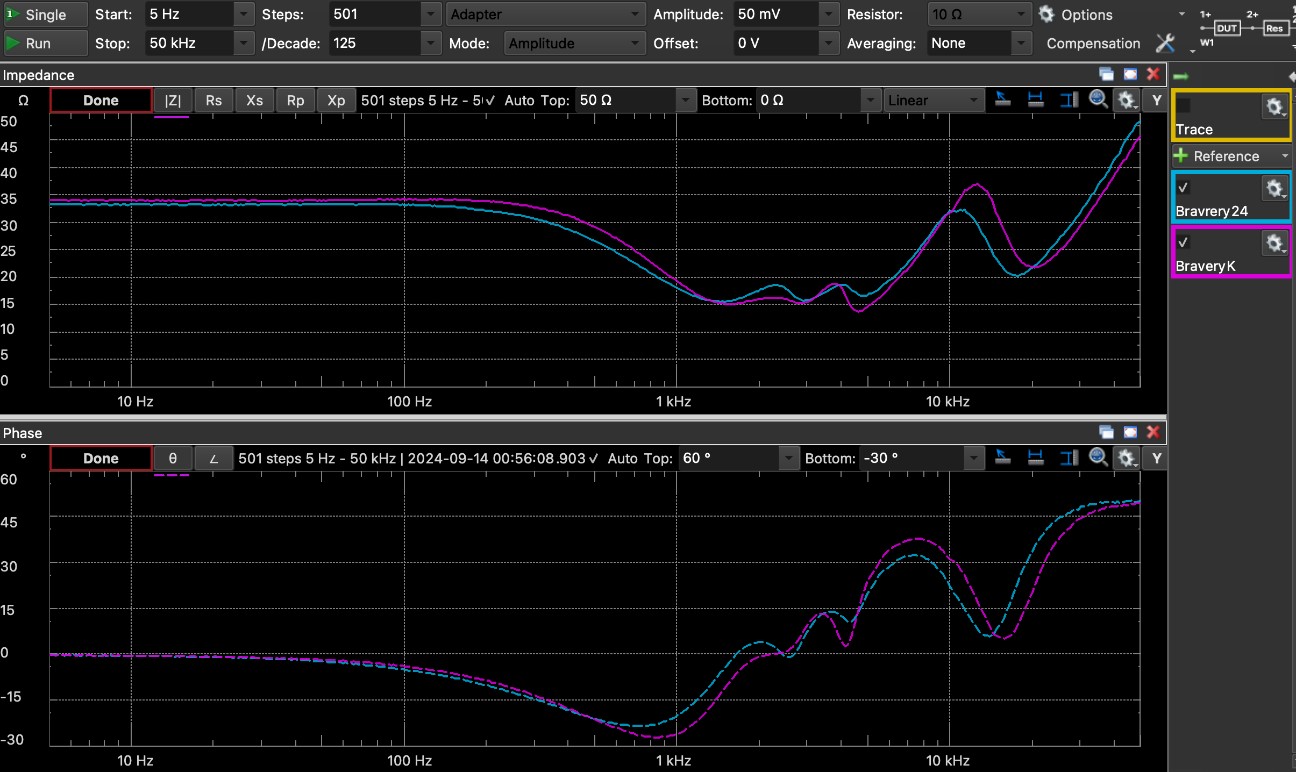Click the zoom magnifier in Phase panel
The image size is (1296, 772).
[1098, 457]
